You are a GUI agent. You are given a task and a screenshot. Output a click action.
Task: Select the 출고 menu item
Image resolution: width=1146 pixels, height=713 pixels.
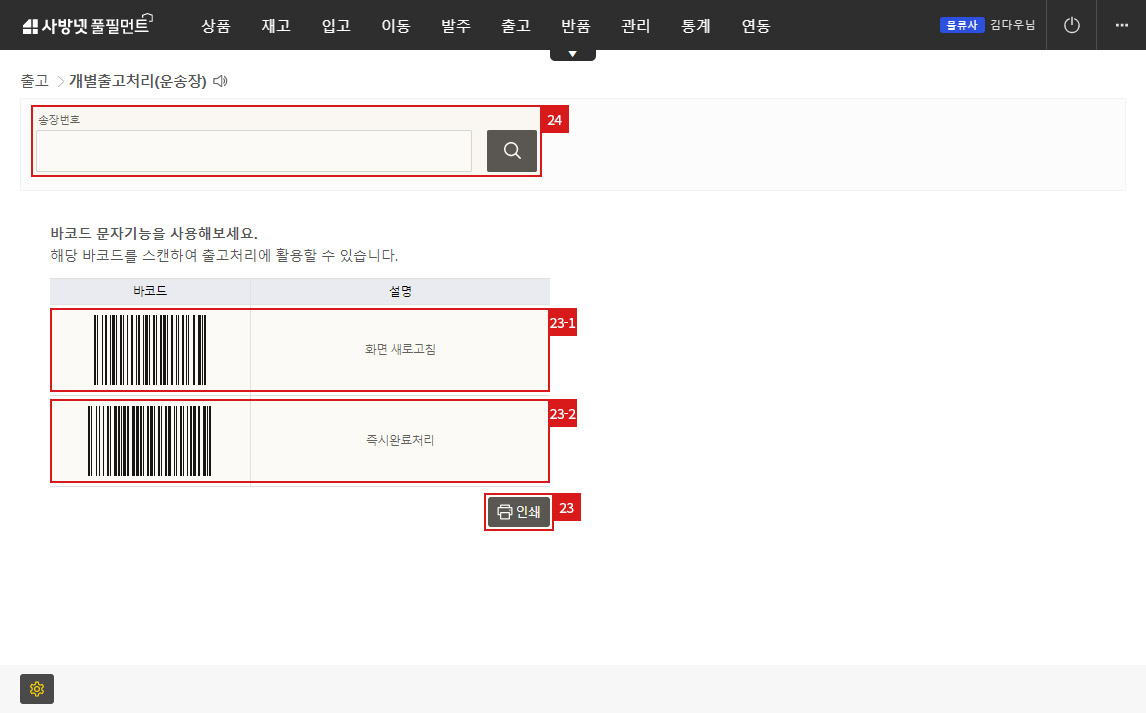point(516,26)
